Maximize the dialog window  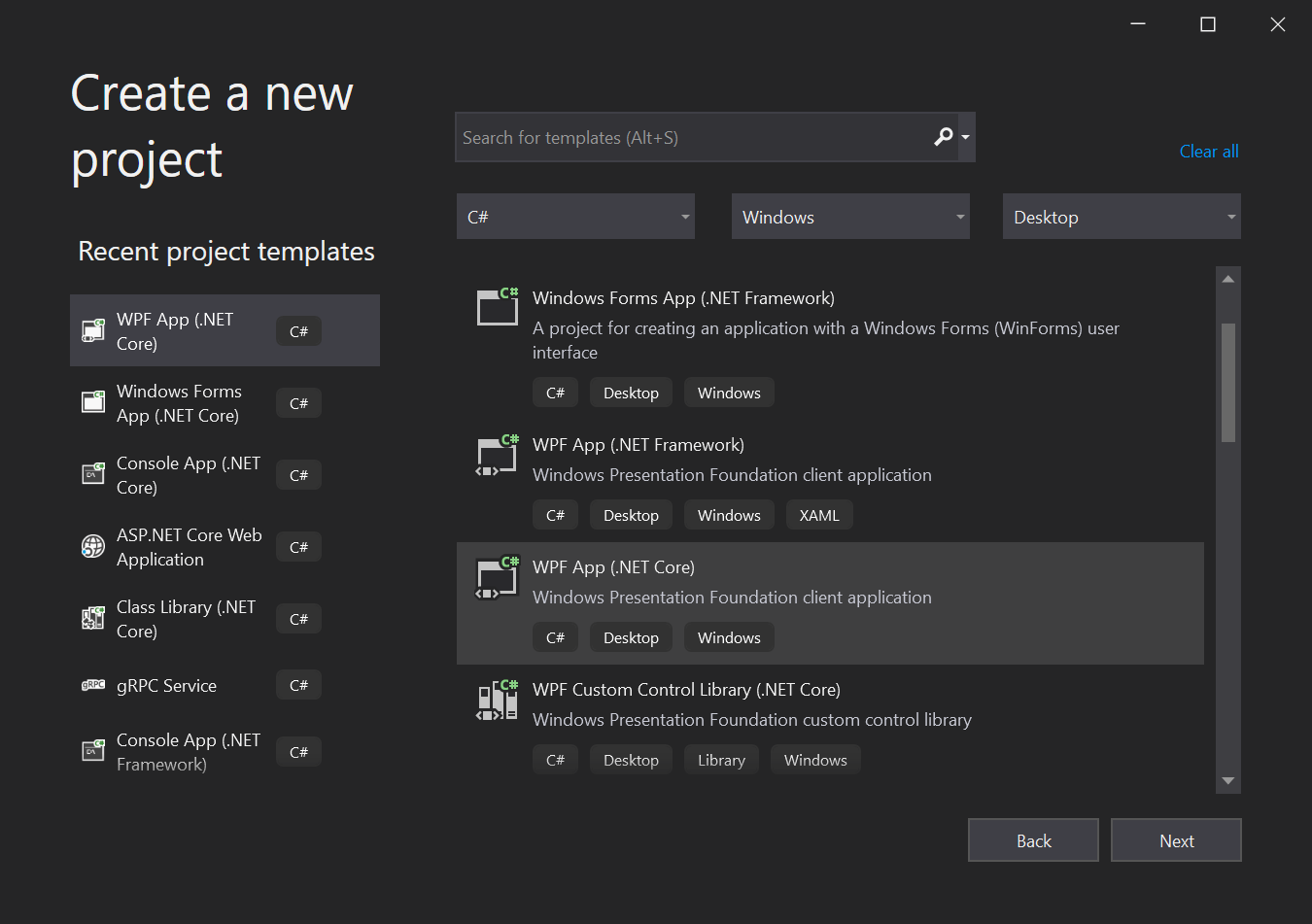pyautogui.click(x=1208, y=24)
